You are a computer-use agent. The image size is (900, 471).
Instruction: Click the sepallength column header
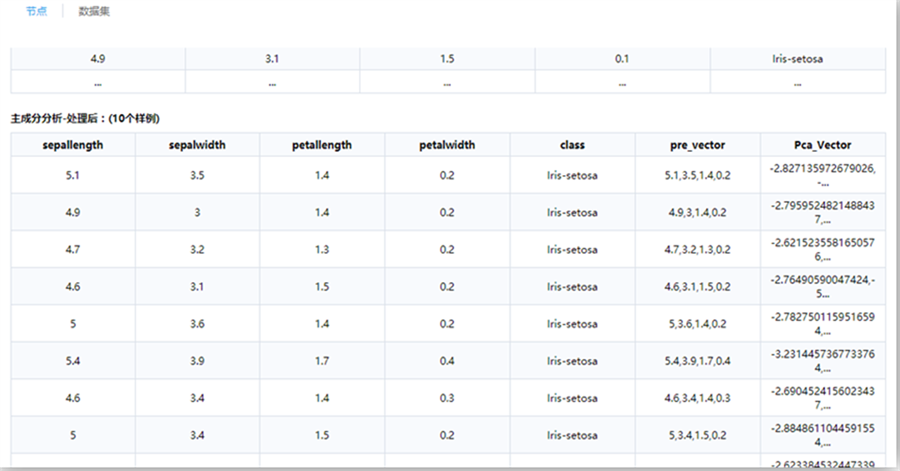pos(72,145)
